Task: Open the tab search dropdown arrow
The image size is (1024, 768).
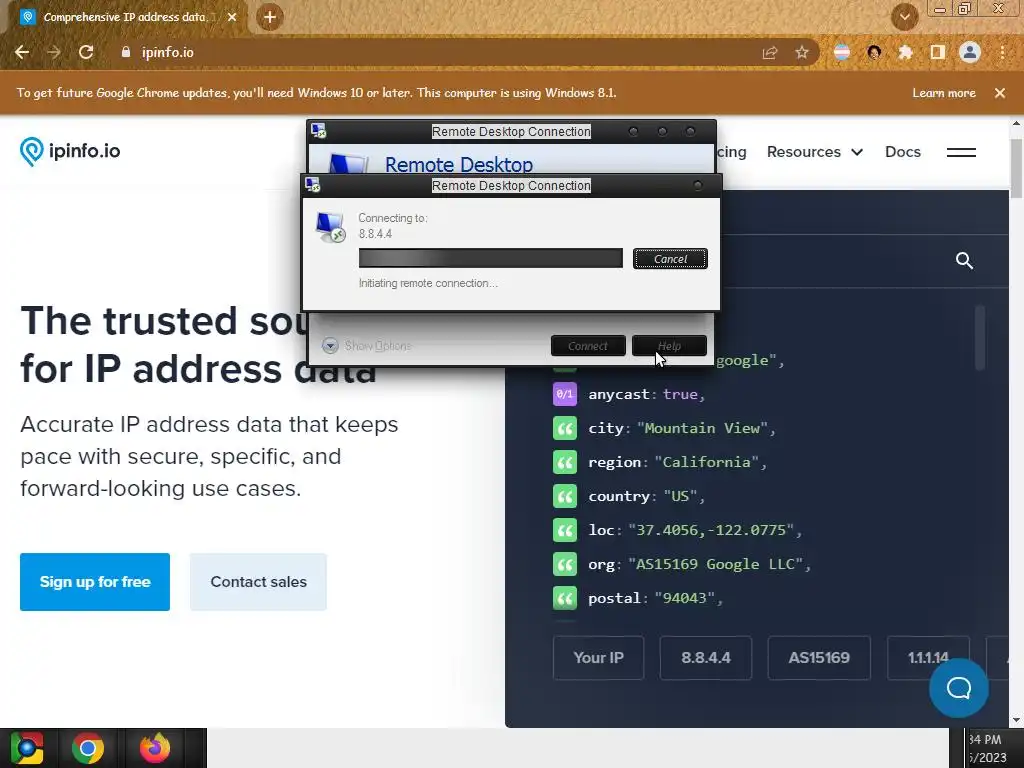Action: click(x=904, y=17)
